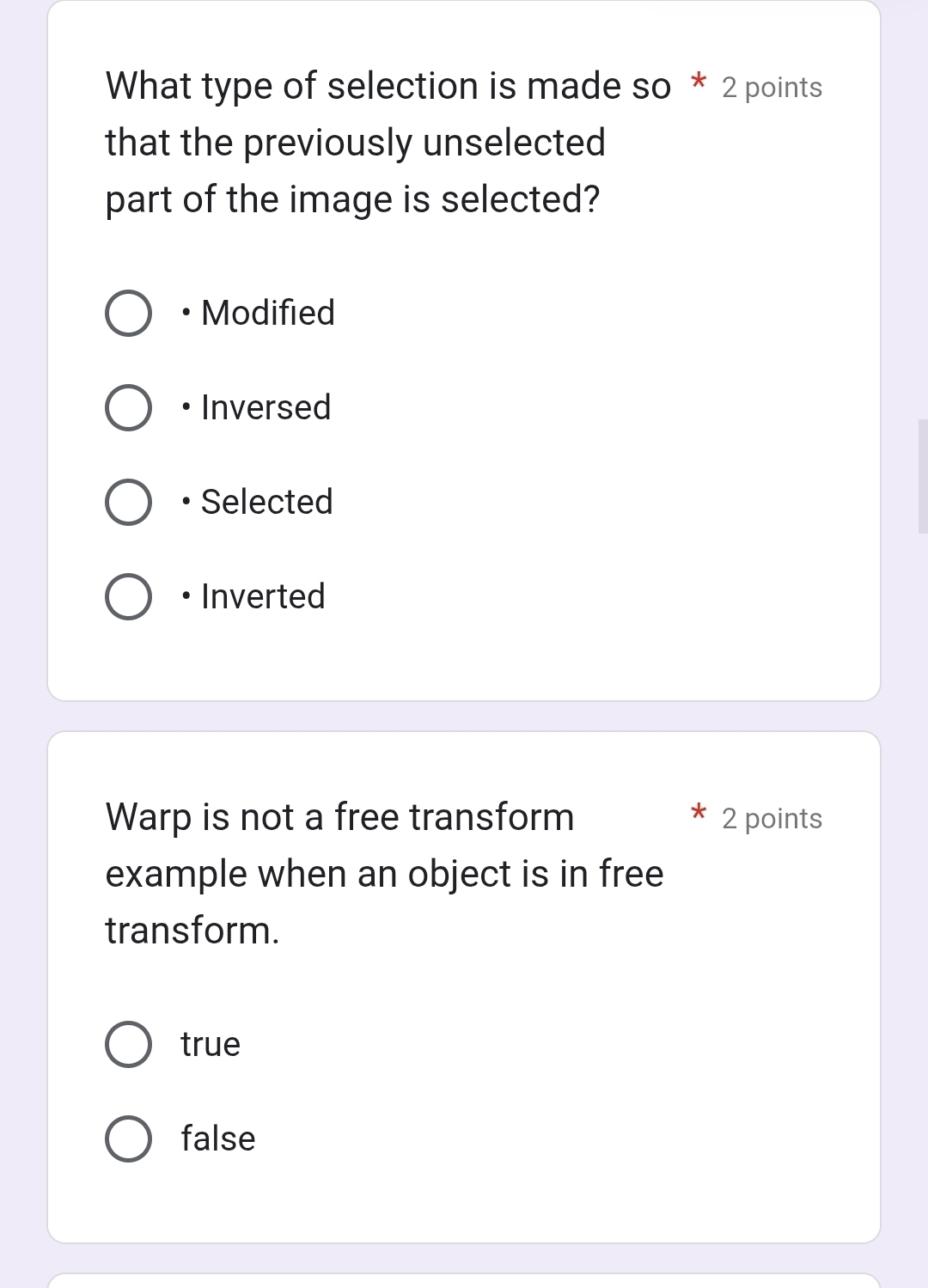This screenshot has height=1288, width=928.
Task: Click the Warp question's '2 points' label
Action: 772,819
